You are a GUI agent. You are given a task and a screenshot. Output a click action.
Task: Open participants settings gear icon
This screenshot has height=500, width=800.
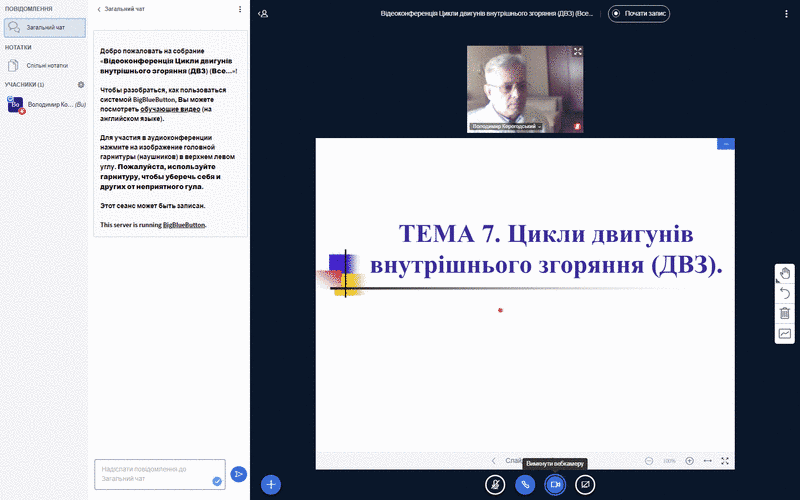coord(81,84)
